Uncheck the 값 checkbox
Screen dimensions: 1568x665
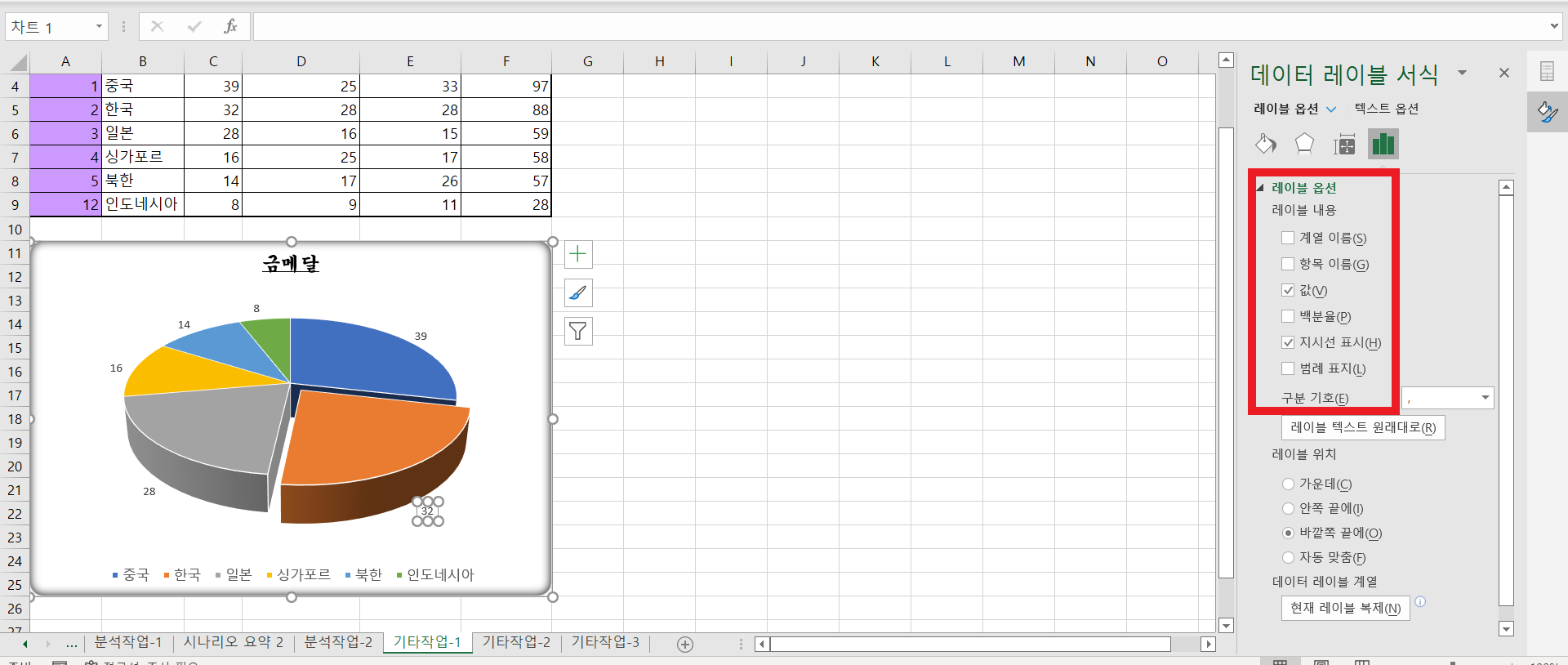pos(1288,290)
